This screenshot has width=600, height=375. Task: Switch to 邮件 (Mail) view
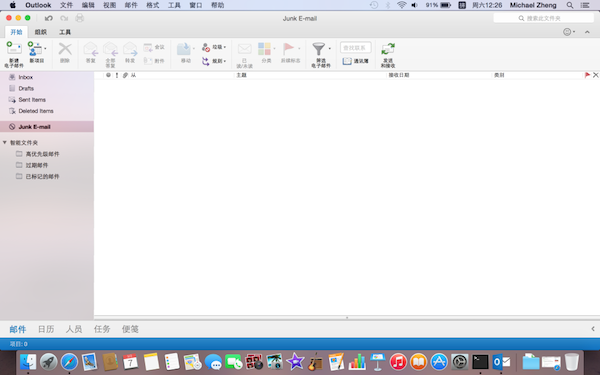click(18, 329)
